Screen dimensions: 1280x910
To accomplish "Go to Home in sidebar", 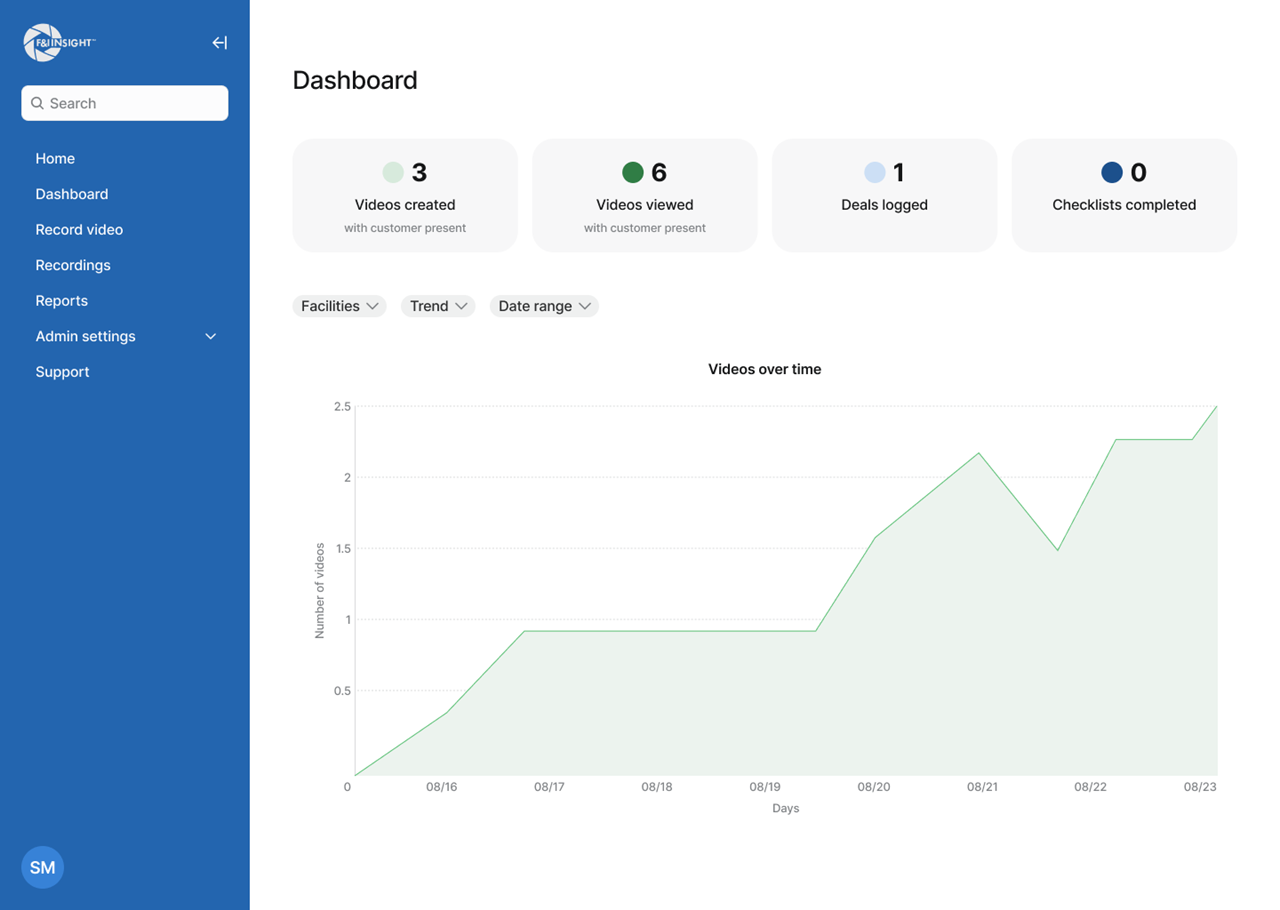I will (55, 158).
